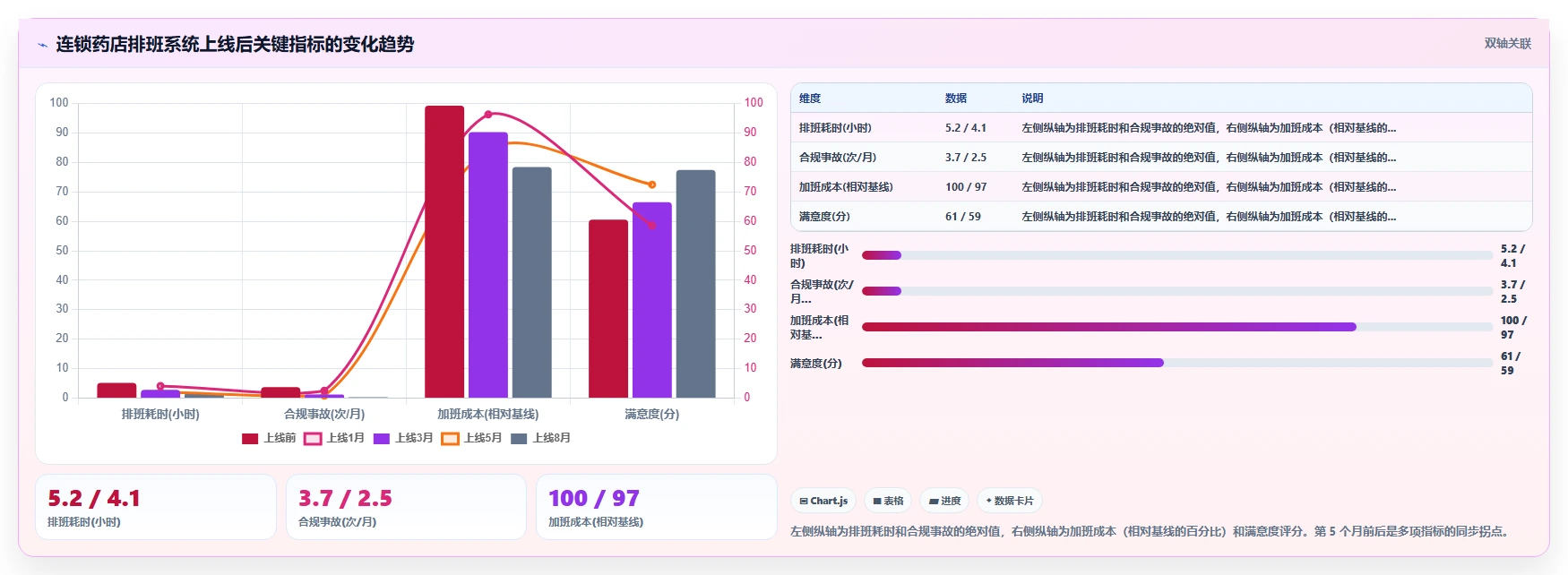Click the red 上线前 bar for 满意度
Viewport: 1568px width, 575px height.
(608, 309)
